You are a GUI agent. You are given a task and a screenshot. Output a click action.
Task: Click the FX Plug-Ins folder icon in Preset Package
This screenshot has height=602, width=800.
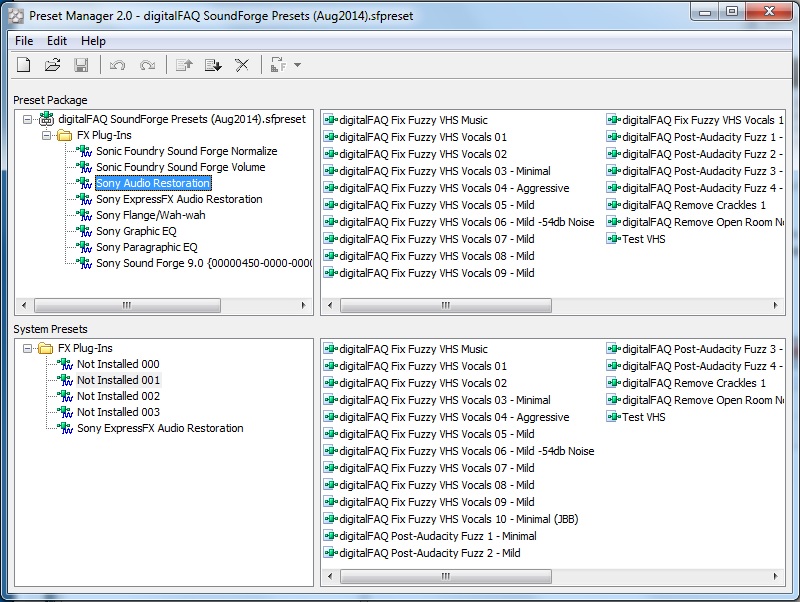click(65, 135)
